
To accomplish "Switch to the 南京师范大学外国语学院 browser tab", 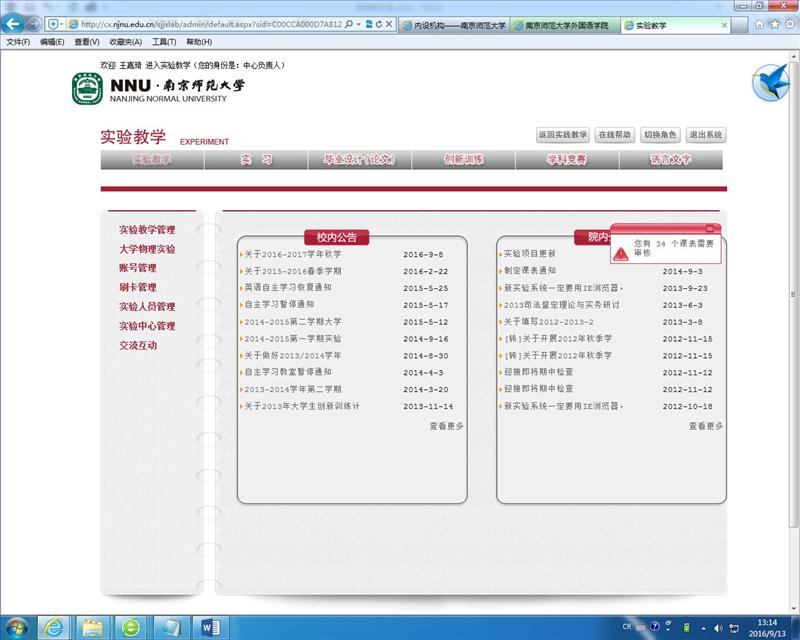I will pyautogui.click(x=566, y=25).
